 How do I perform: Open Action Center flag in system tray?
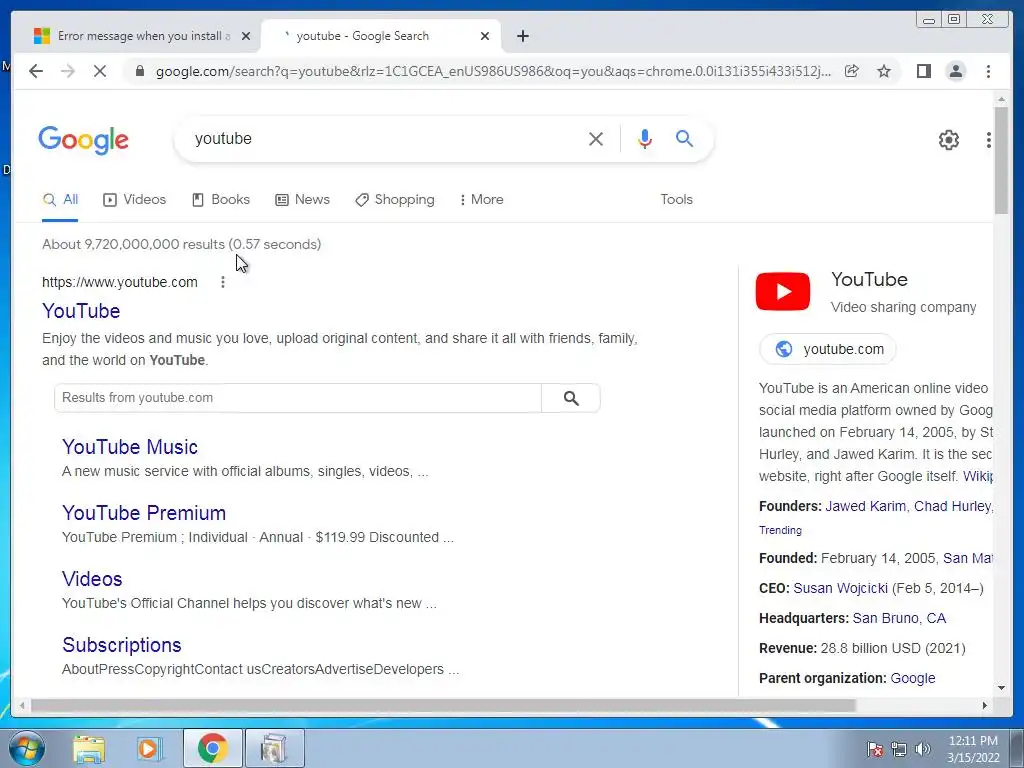[875, 749]
